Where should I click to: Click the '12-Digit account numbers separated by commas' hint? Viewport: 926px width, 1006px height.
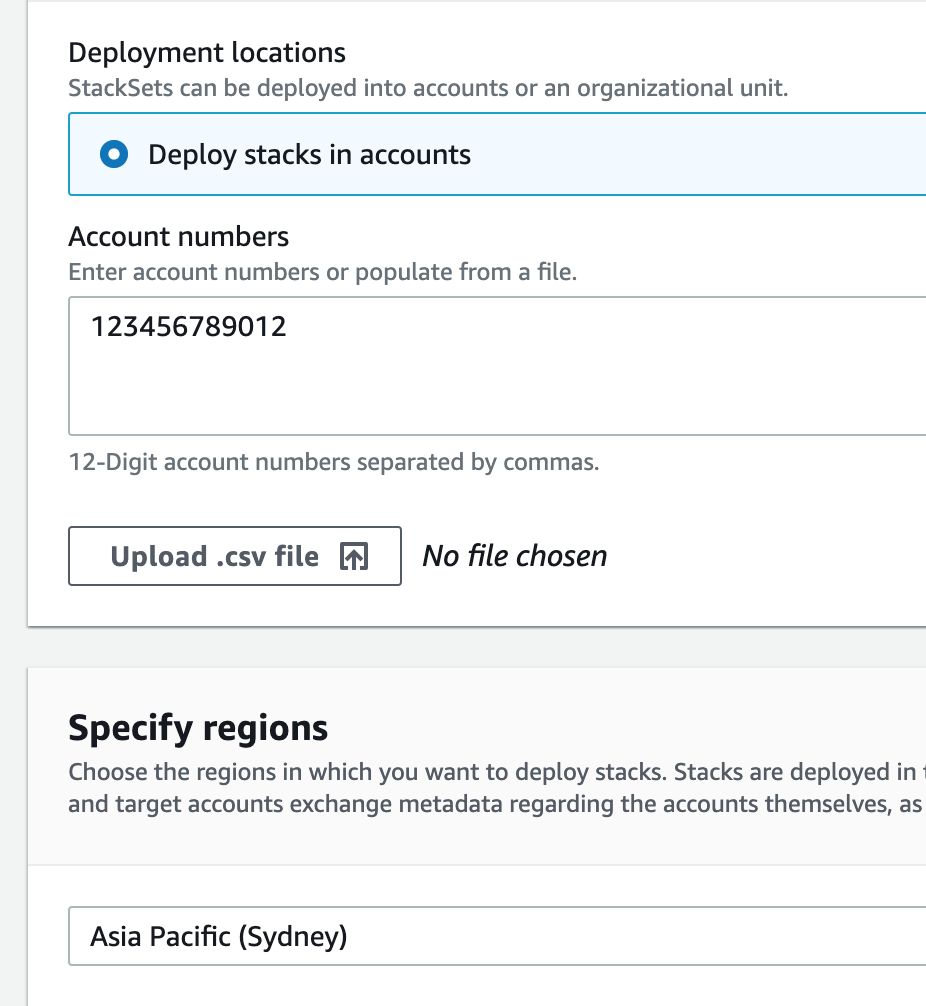(x=334, y=462)
